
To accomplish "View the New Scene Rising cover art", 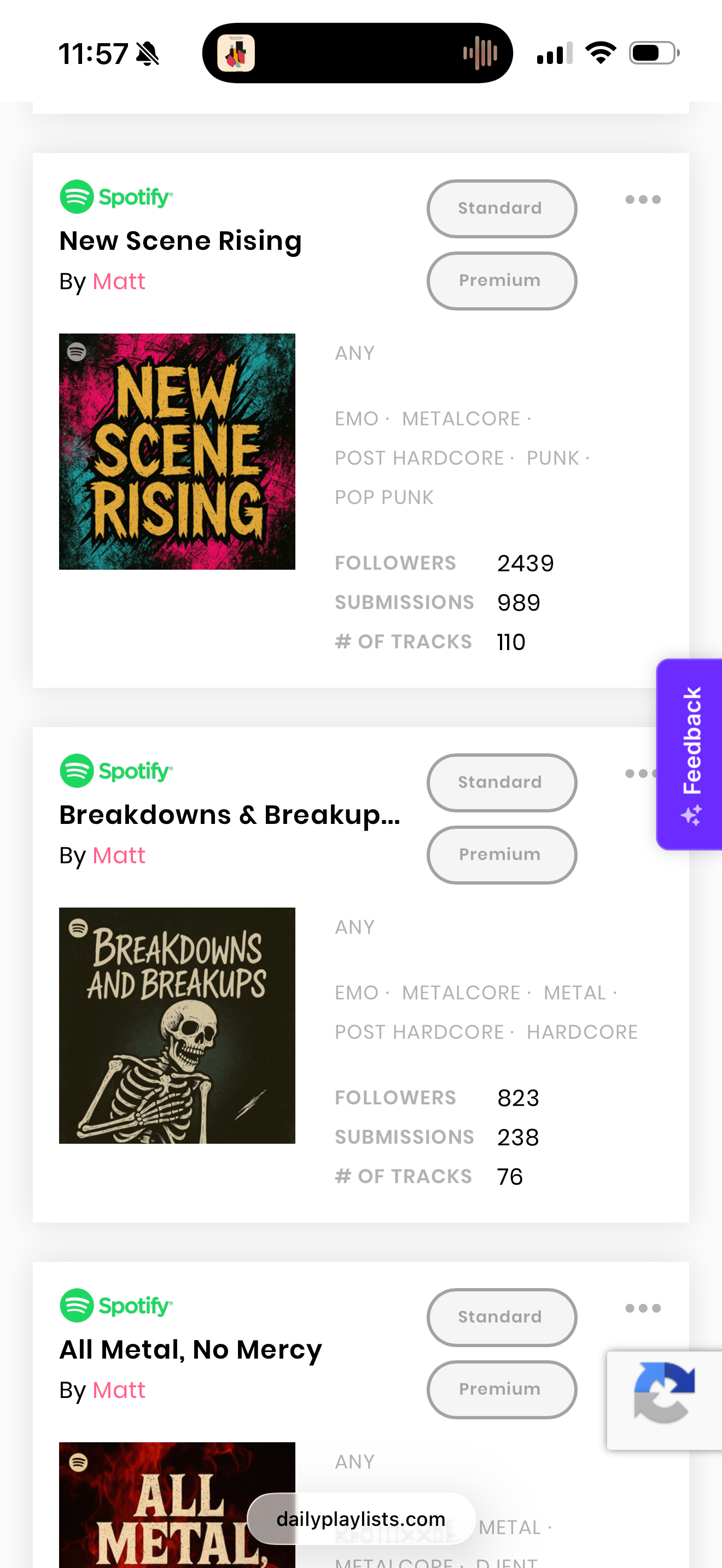I will pos(177,451).
